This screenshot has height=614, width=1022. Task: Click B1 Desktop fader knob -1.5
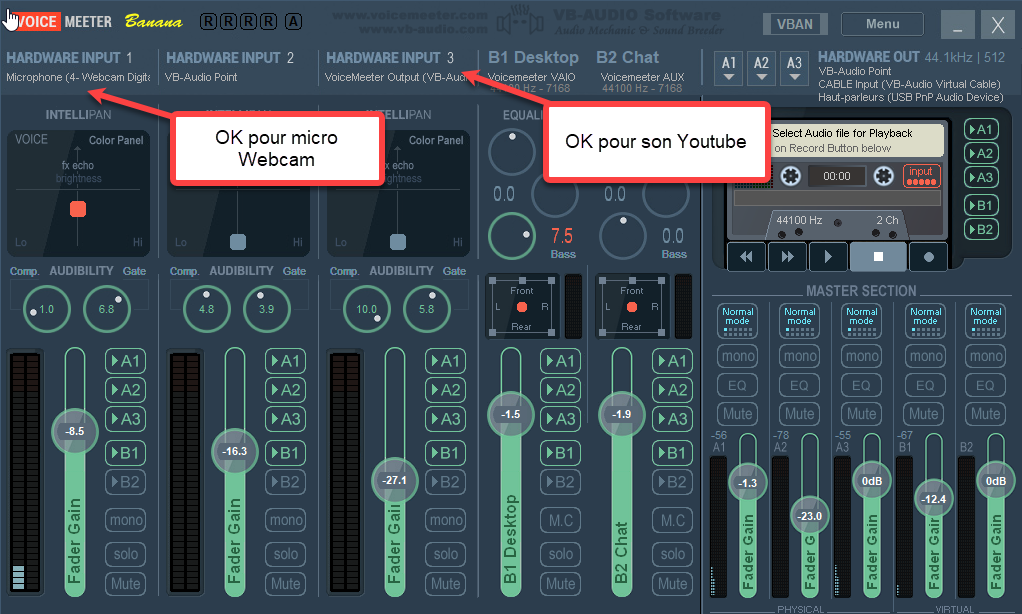[x=510, y=415]
